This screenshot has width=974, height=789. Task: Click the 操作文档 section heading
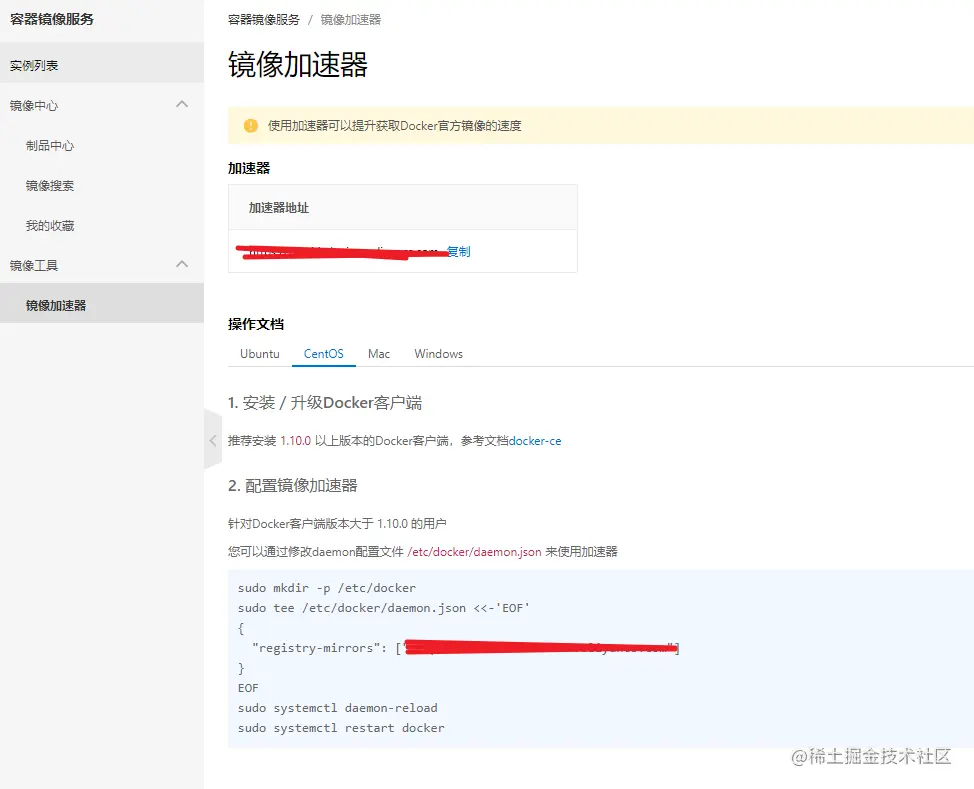coord(256,324)
